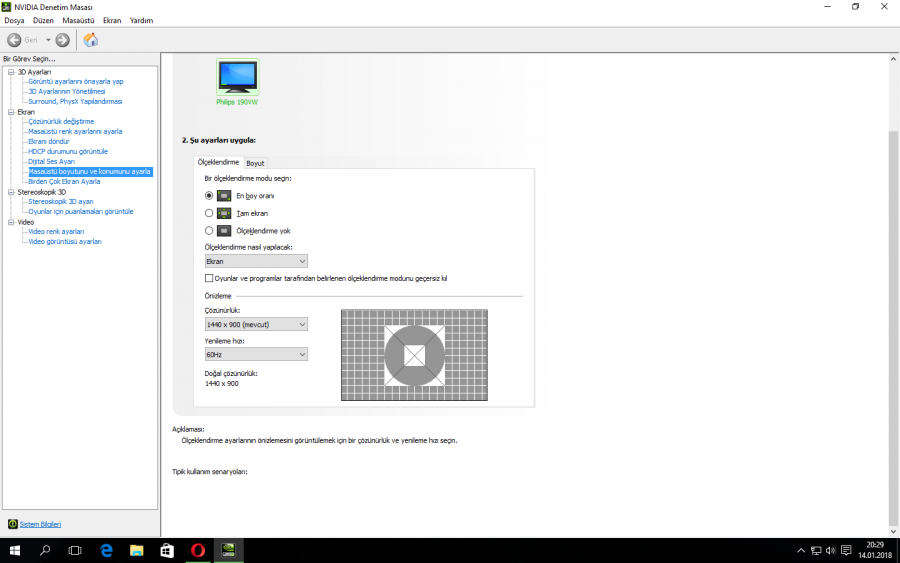Open the Yardım menu

141,21
